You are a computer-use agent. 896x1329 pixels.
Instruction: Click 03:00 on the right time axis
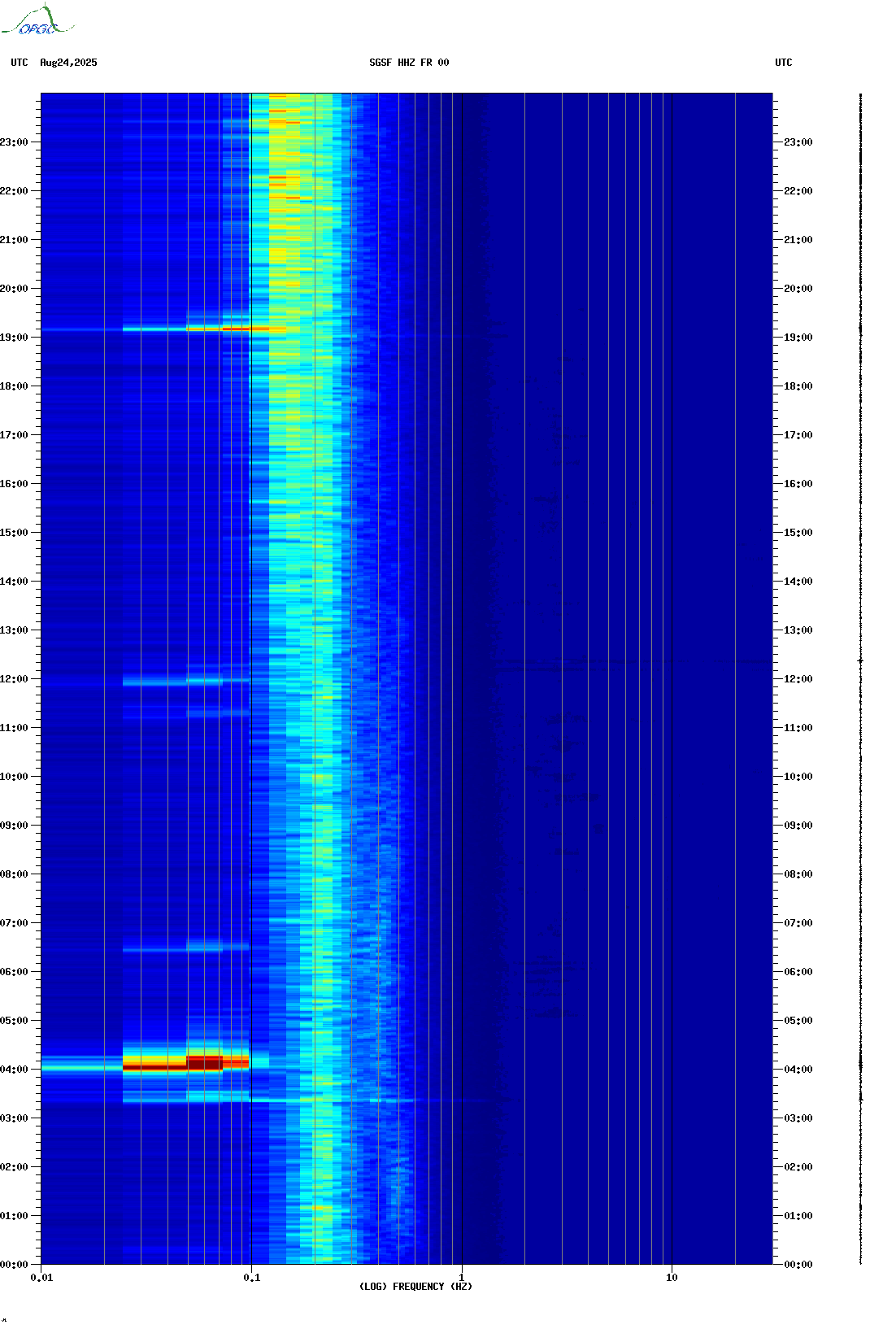pos(798,1118)
